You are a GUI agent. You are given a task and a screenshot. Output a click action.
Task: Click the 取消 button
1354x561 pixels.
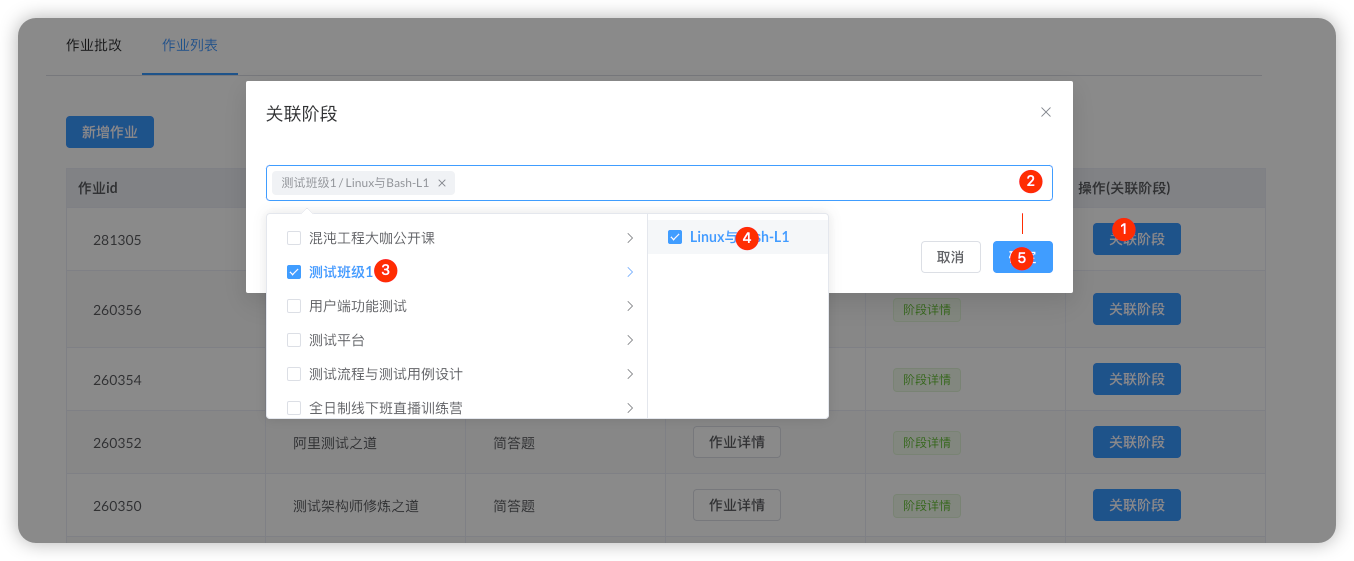click(x=950, y=257)
